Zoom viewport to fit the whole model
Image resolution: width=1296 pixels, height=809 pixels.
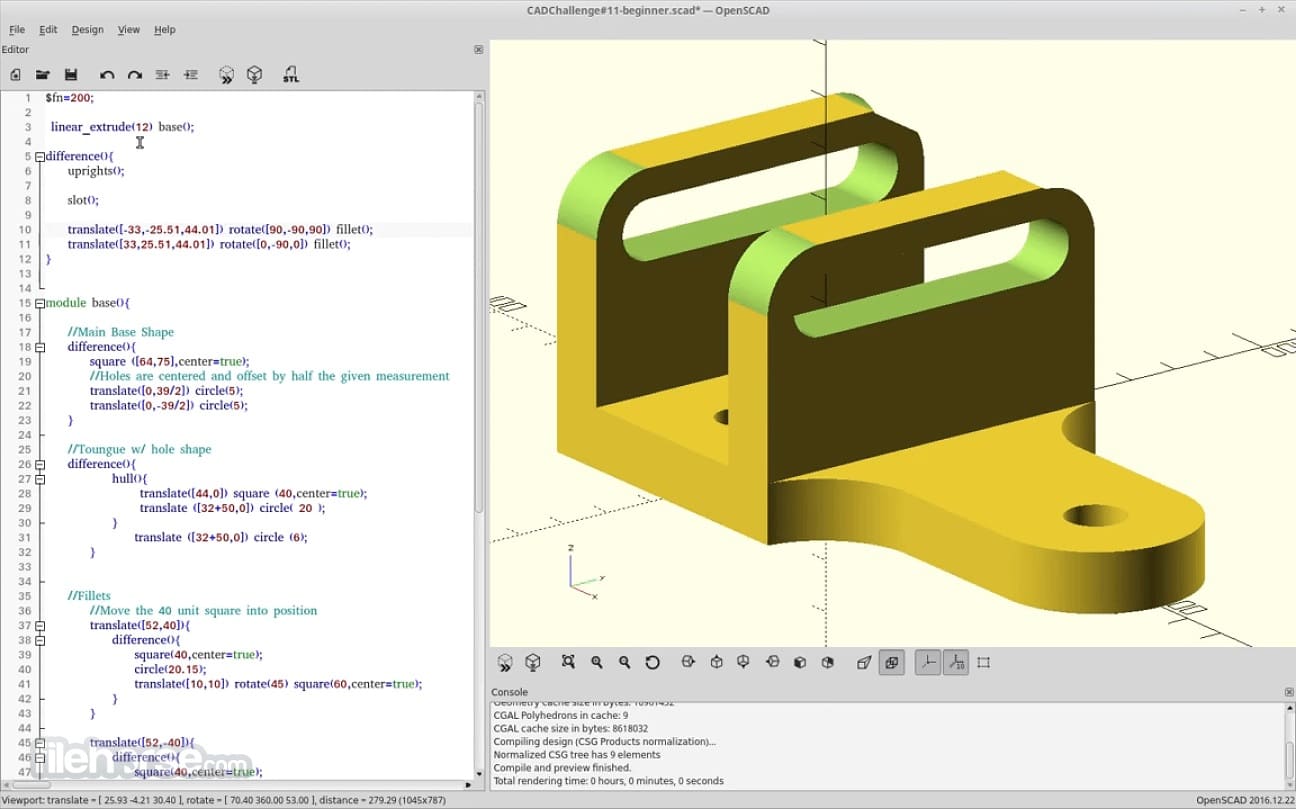point(569,662)
